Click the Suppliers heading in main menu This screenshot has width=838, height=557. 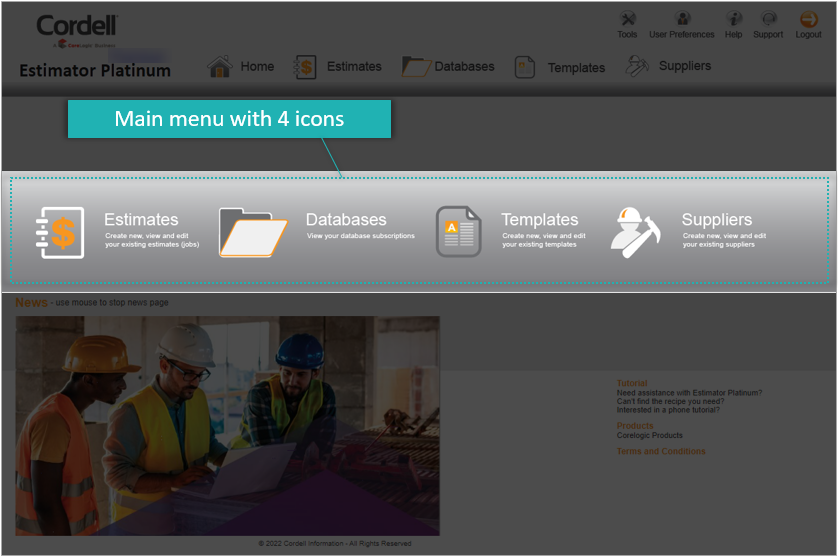tap(717, 220)
